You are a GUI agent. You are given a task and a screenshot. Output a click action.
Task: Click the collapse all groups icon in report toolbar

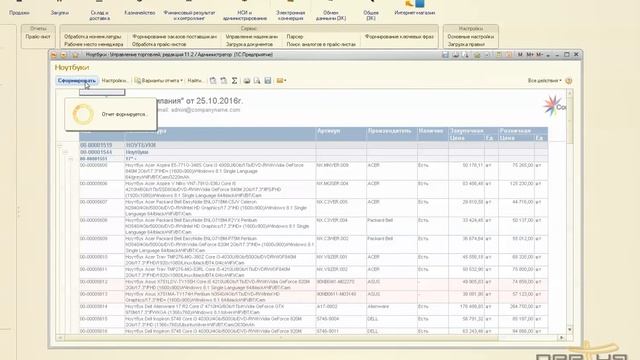pyautogui.click(x=224, y=81)
